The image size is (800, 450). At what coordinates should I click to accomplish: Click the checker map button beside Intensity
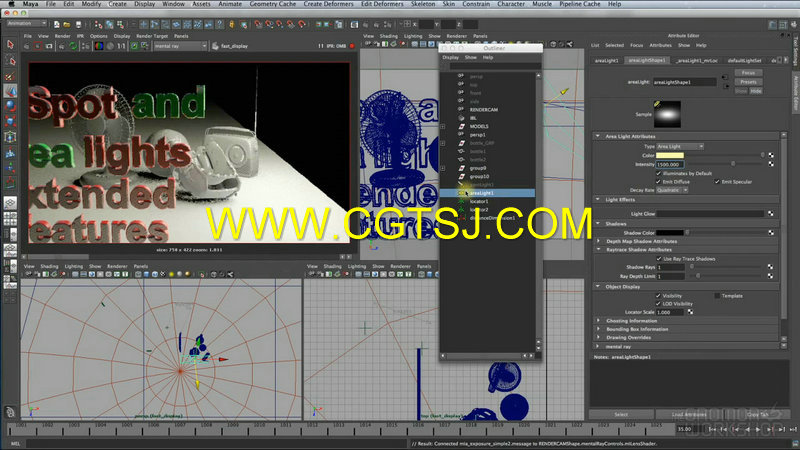[771, 164]
